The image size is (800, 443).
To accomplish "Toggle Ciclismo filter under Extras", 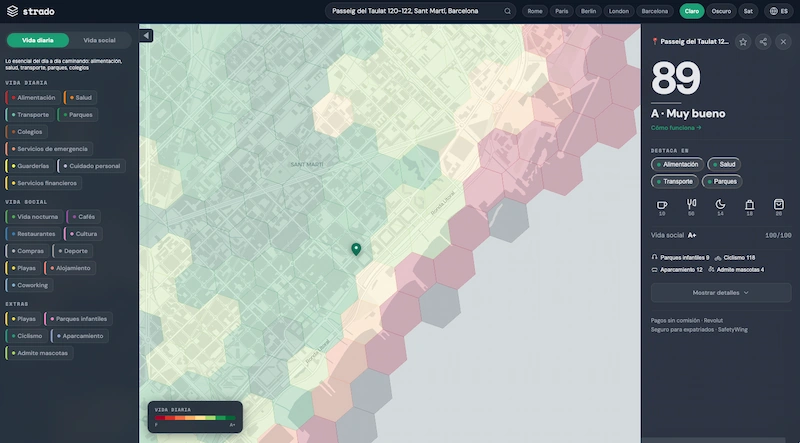I will point(27,336).
